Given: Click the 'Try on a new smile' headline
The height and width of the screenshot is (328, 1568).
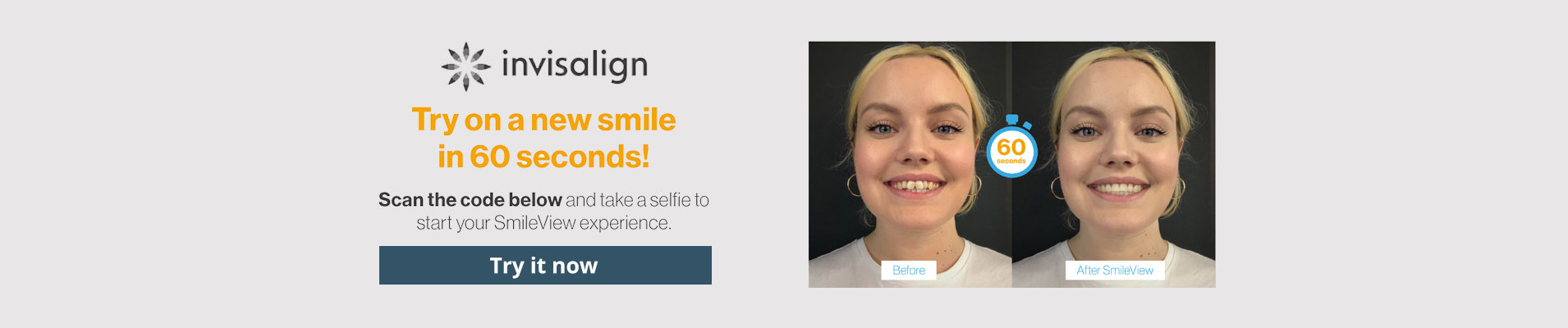Looking at the screenshot, I should coord(543,120).
